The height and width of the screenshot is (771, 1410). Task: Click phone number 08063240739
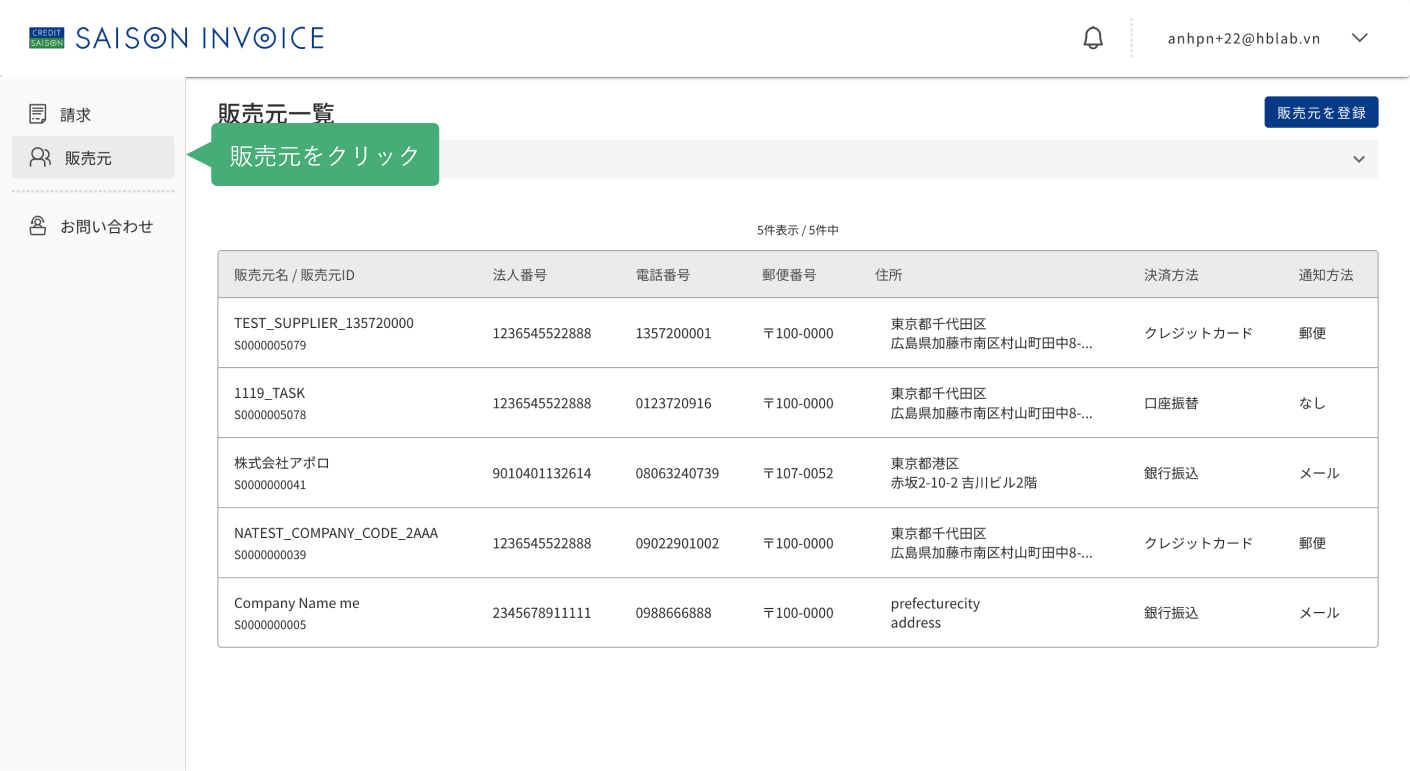pyautogui.click(x=677, y=473)
